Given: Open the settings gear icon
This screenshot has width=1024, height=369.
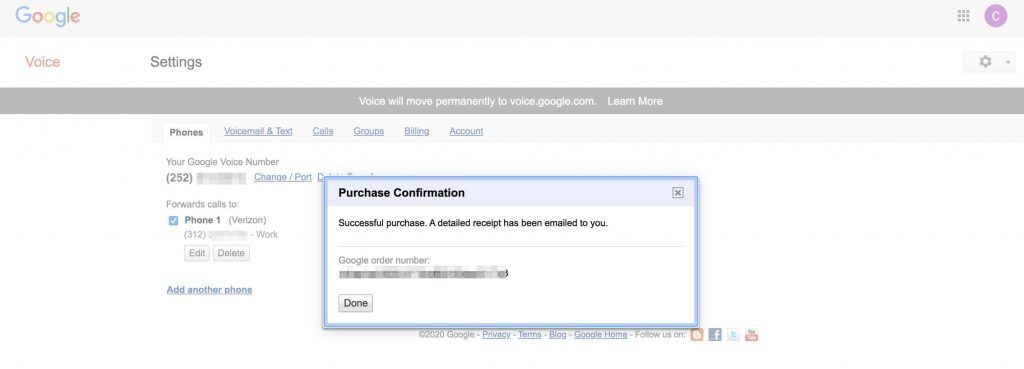Looking at the screenshot, I should pos(985,61).
